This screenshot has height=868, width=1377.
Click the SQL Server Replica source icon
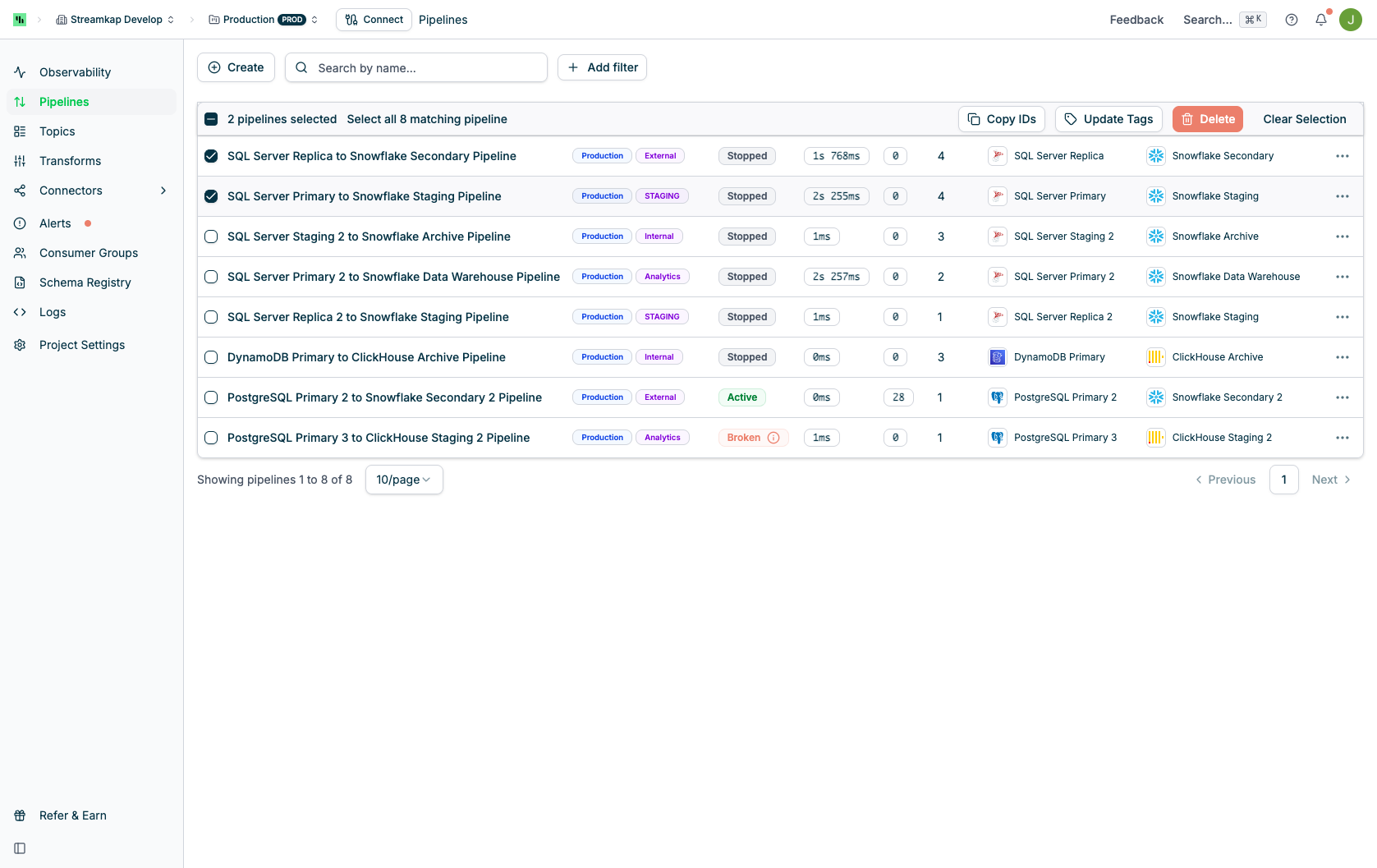point(998,156)
